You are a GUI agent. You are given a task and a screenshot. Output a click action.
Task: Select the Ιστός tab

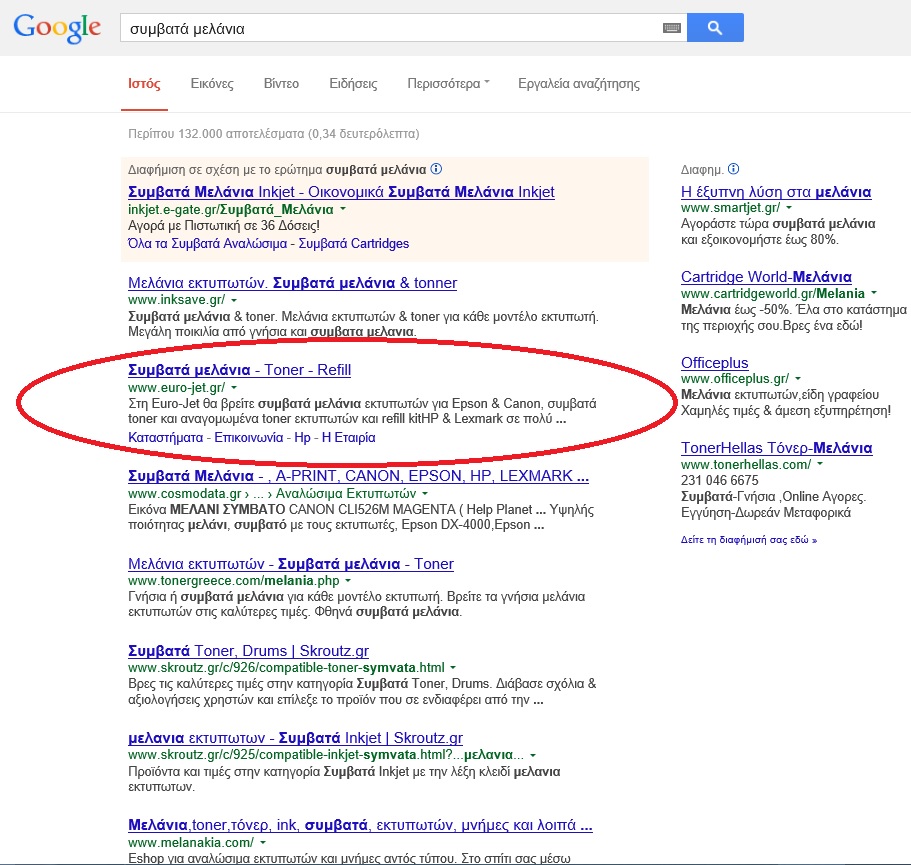click(144, 84)
